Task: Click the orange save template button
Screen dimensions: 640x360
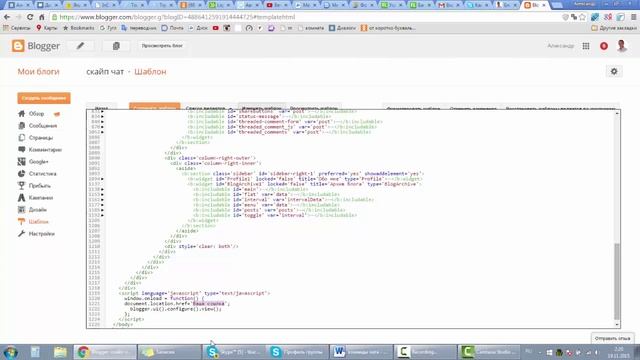Action: [x=154, y=107]
